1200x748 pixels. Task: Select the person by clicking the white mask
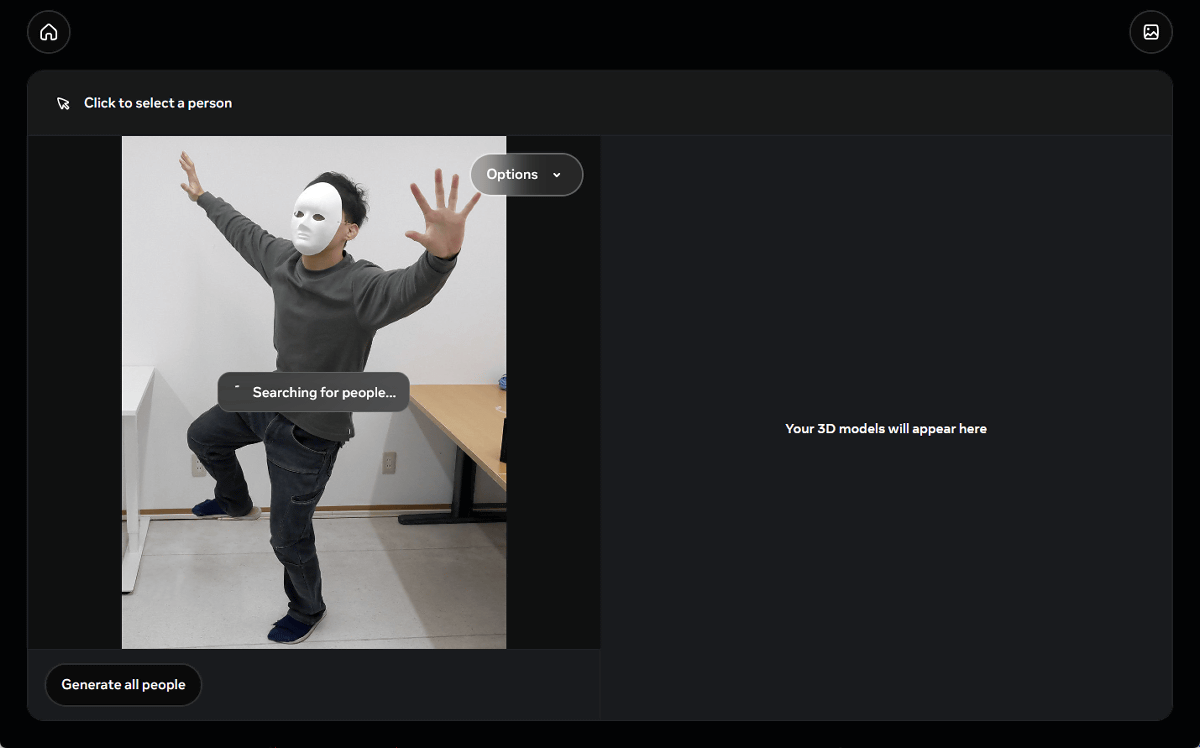(316, 218)
